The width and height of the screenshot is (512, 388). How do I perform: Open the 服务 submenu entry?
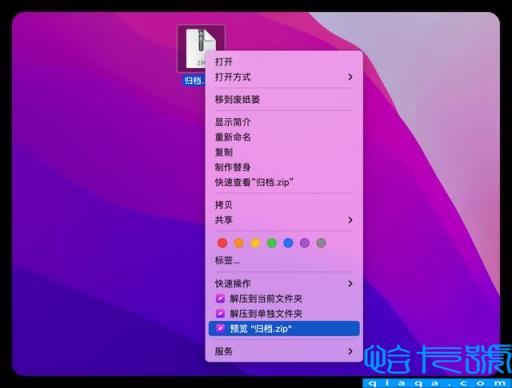coord(284,351)
